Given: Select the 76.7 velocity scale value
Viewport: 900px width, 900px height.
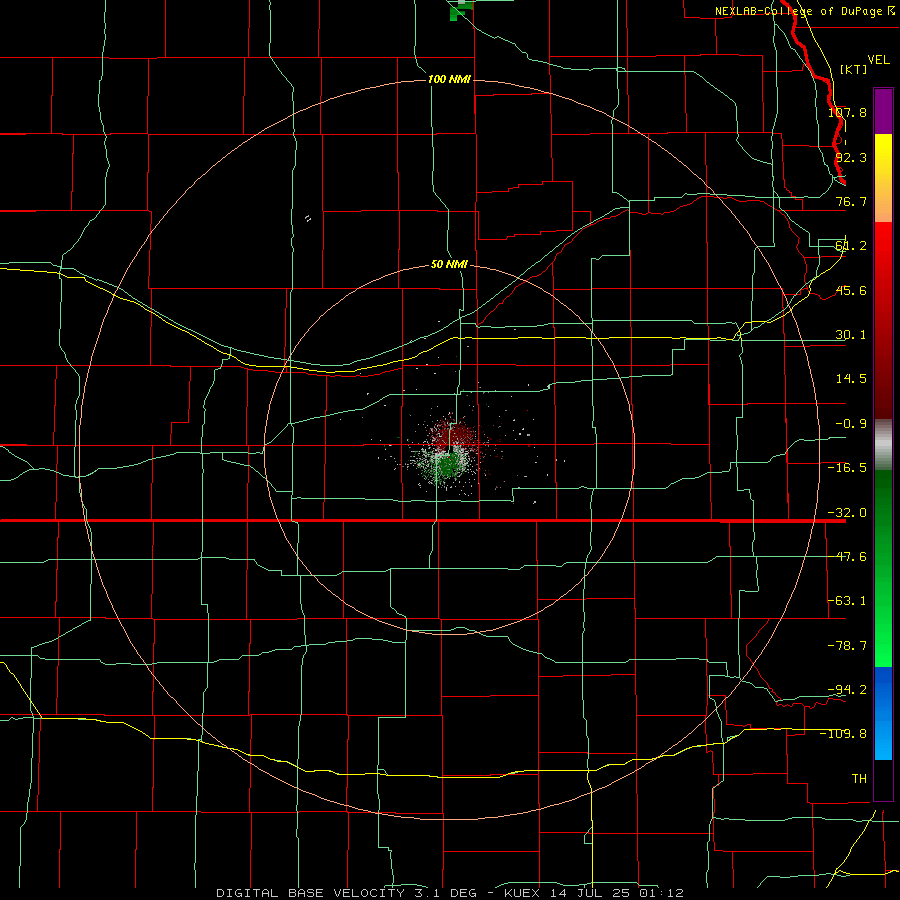Looking at the screenshot, I should 851,201.
